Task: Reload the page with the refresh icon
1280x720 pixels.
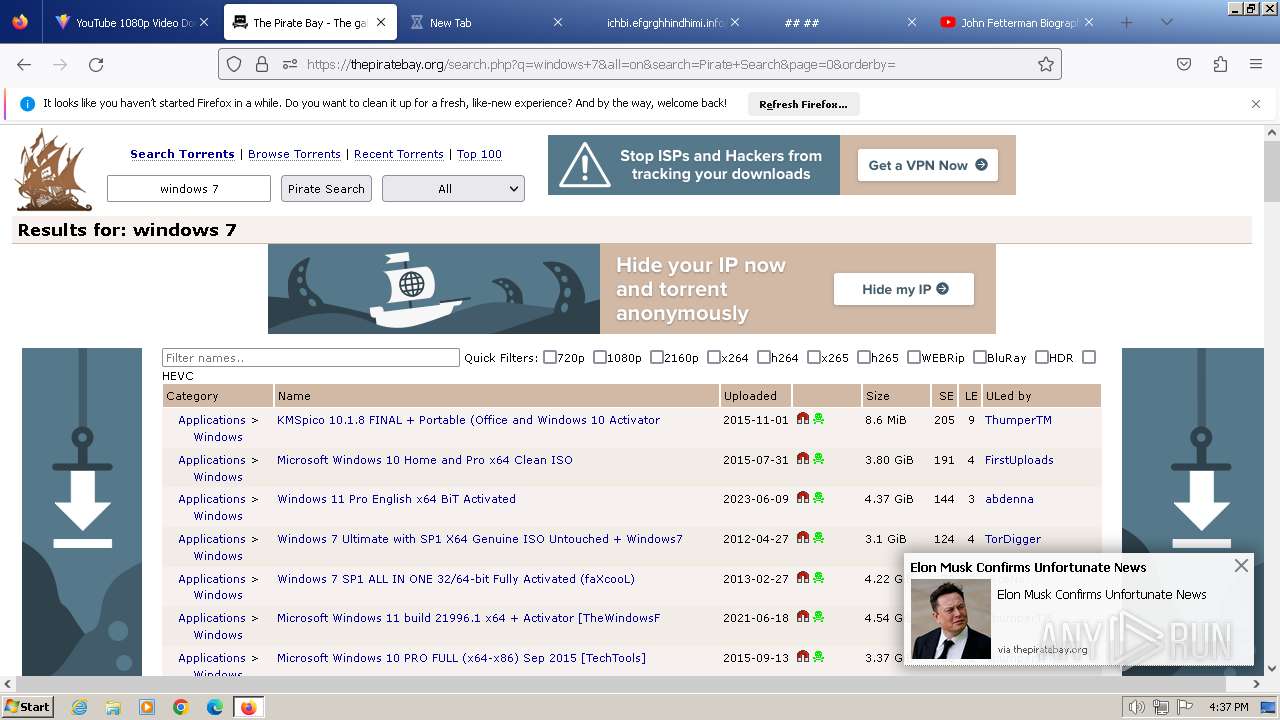Action: [x=96, y=64]
